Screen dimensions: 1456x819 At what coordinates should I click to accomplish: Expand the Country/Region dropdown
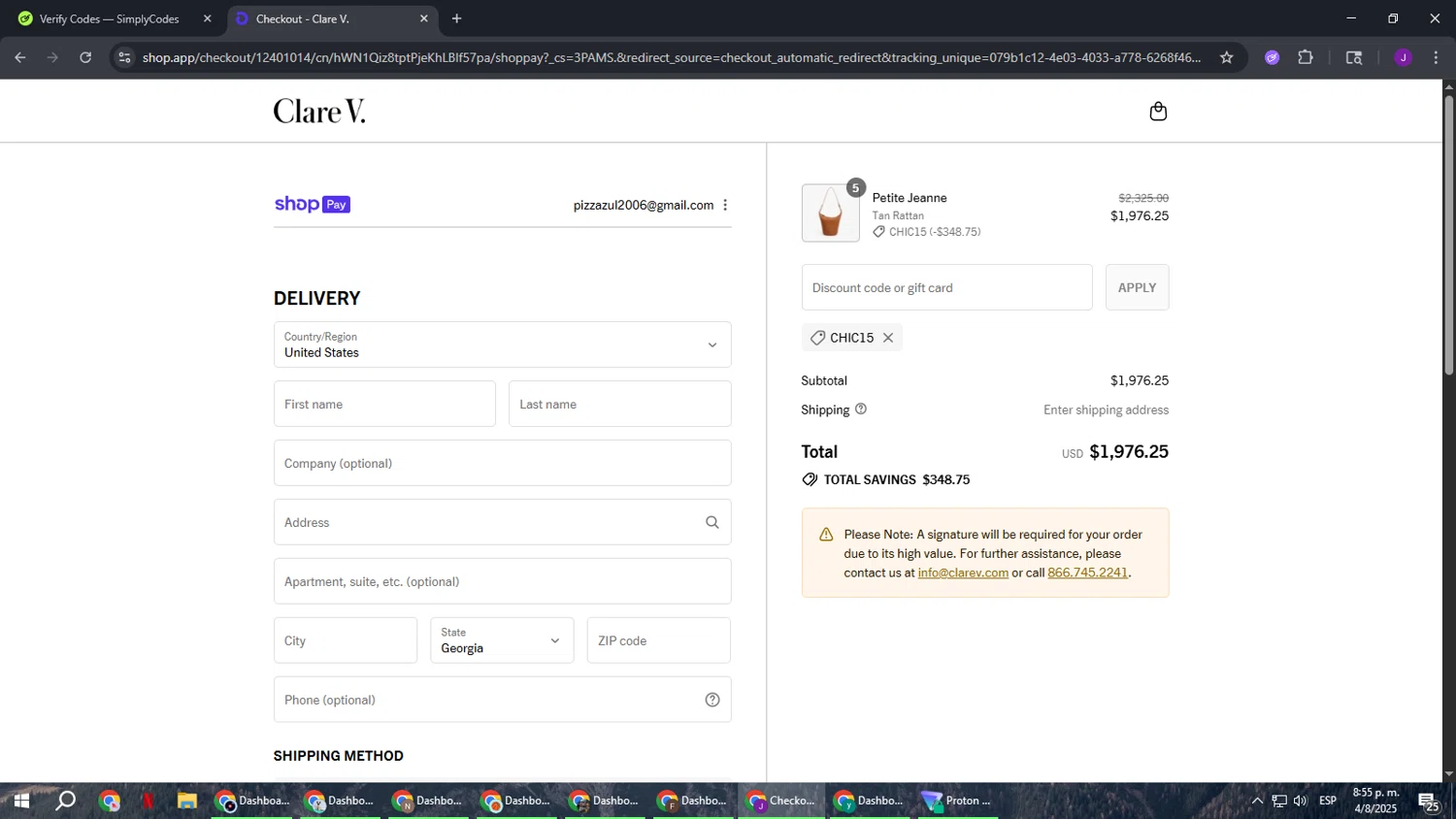[x=502, y=344]
